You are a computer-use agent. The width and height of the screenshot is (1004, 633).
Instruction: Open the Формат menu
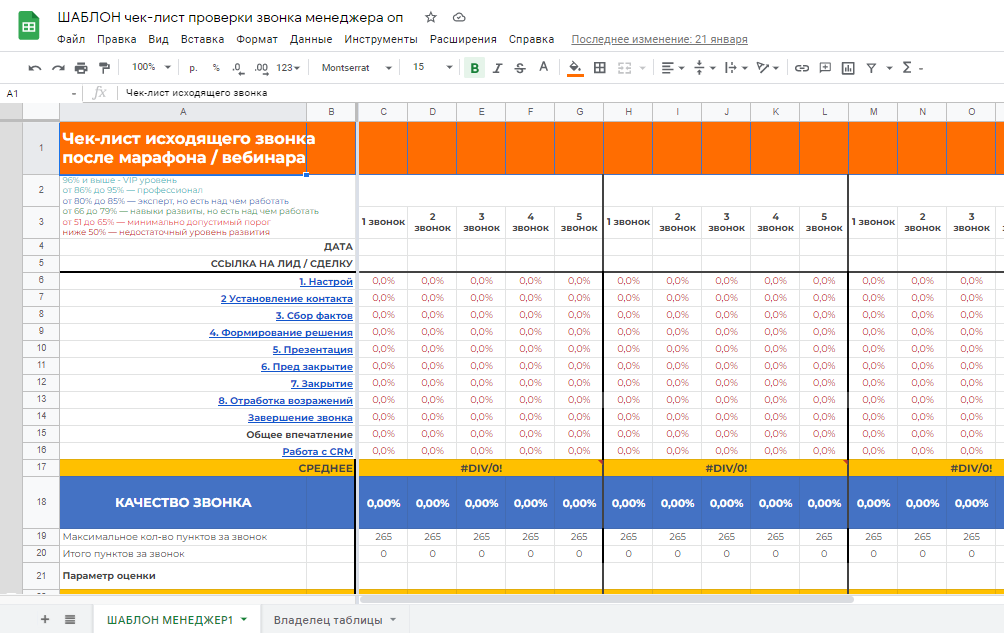257,39
